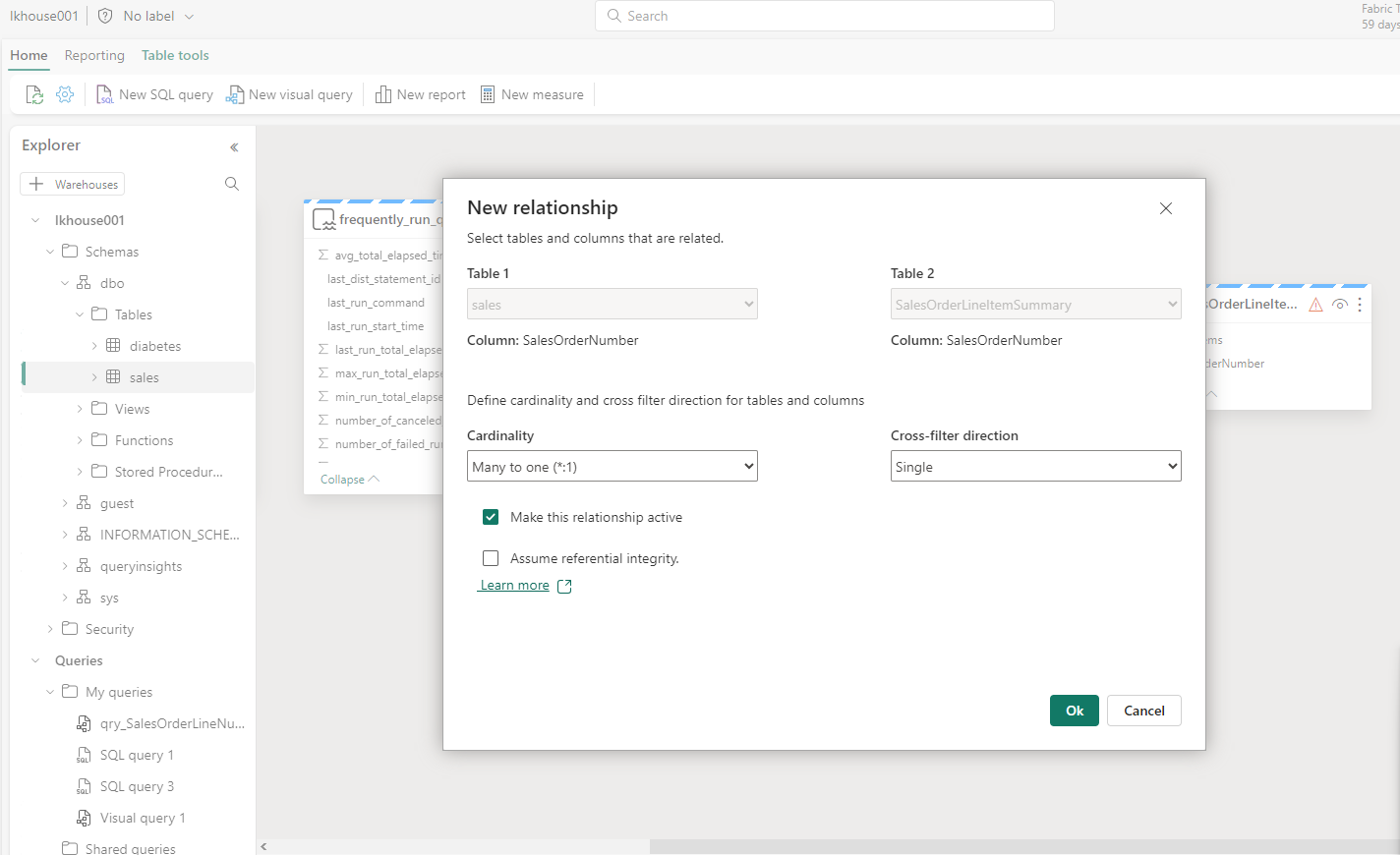Collapse the lkhouse001 tree node
This screenshot has height=855, width=1400.
[x=35, y=220]
